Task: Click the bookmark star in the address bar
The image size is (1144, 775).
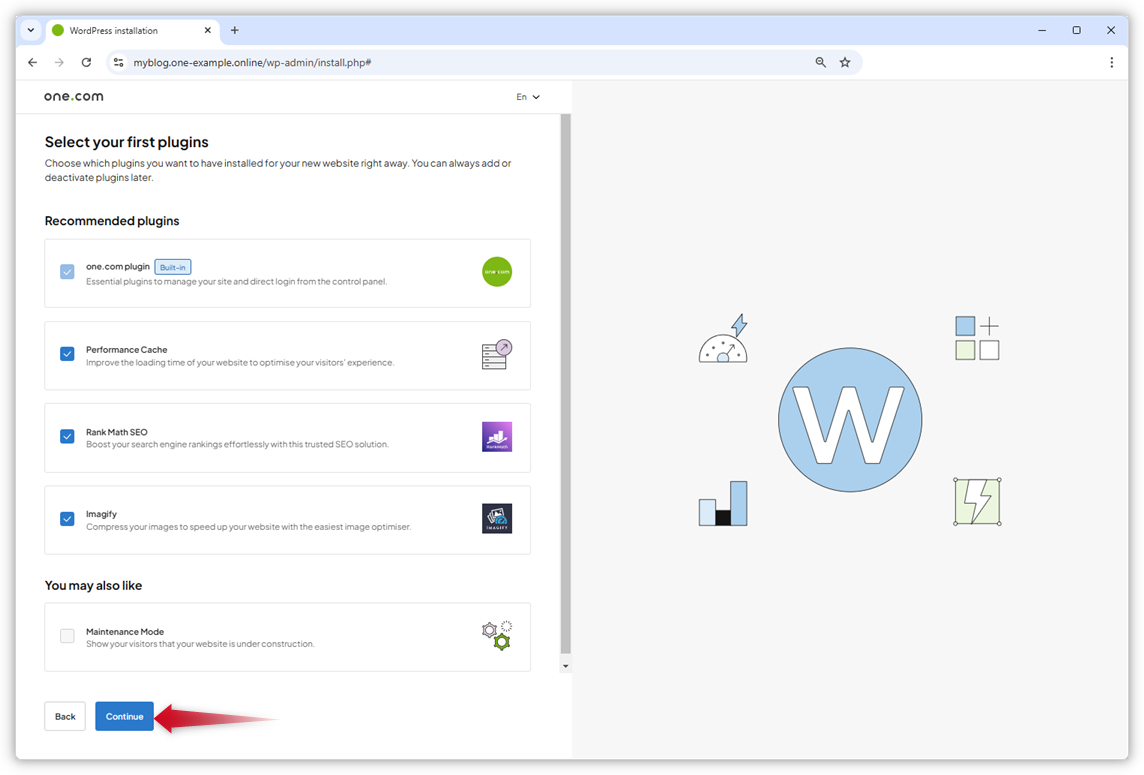Action: 845,61
